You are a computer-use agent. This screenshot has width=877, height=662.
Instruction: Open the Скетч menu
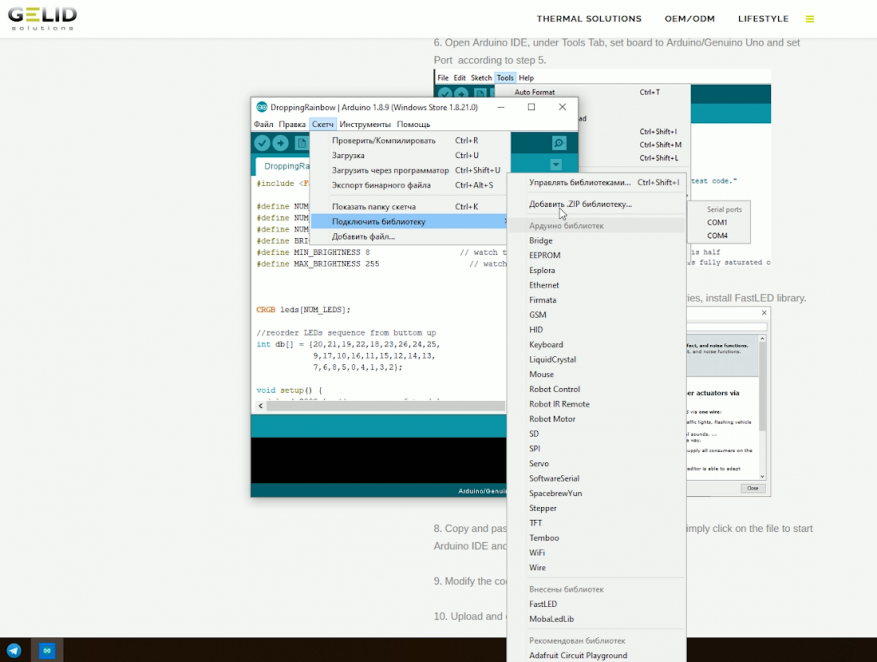[323, 124]
